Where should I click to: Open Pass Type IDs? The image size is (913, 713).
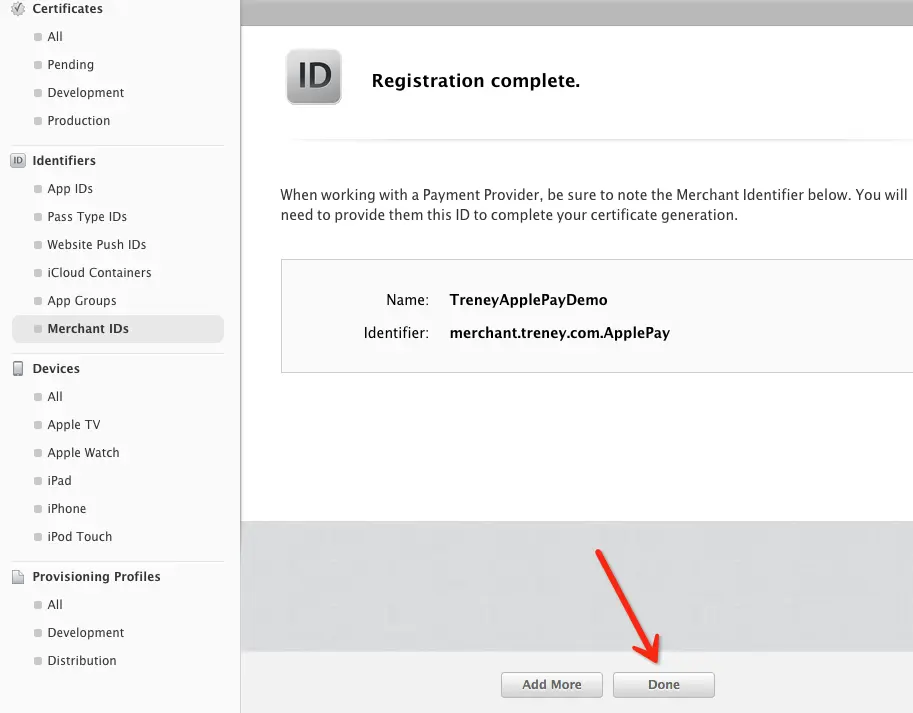point(87,217)
